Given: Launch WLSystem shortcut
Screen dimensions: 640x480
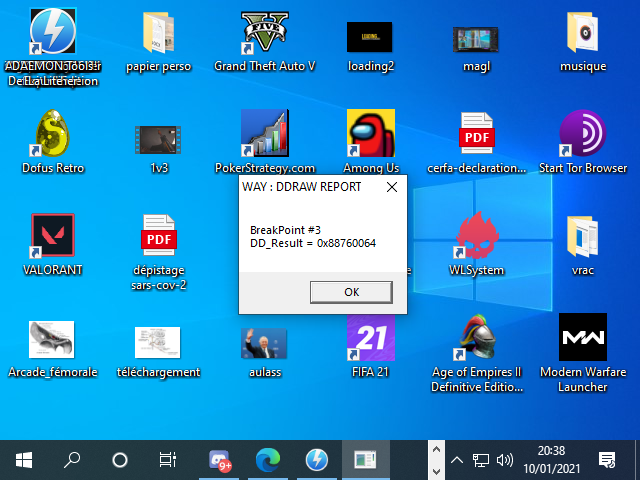Looking at the screenshot, I should 477,236.
